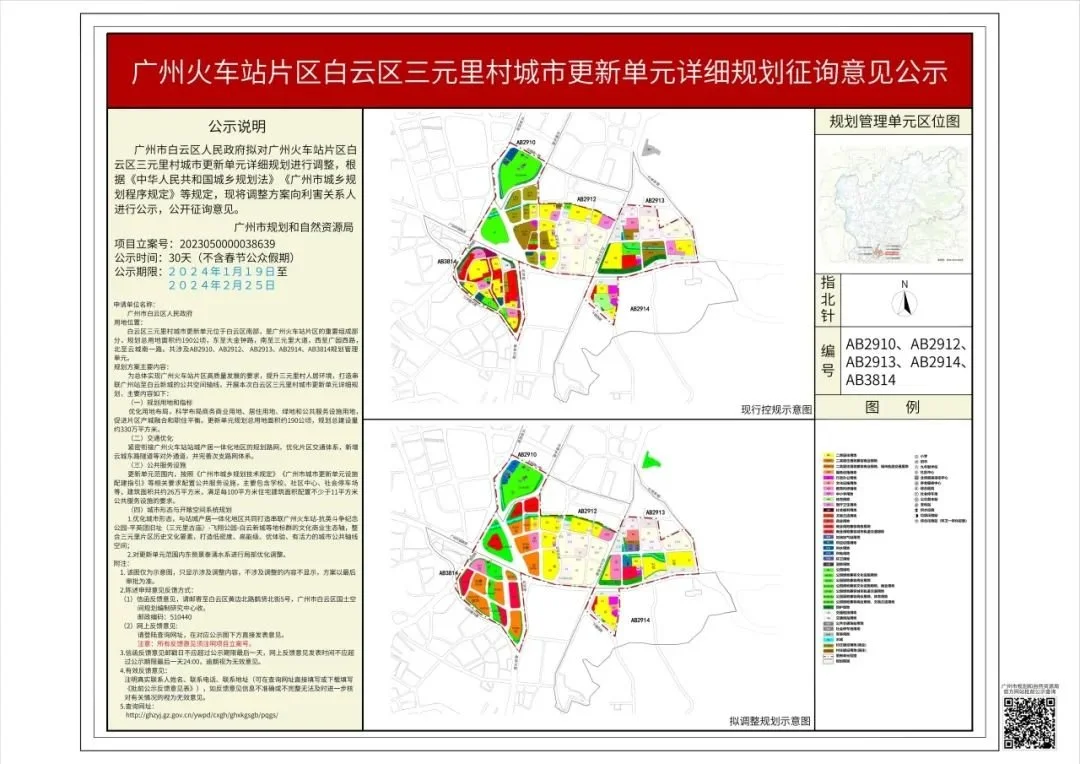Click the '规划管理单元区位图' header
Screen dimensions: 1080x764
tap(894, 121)
